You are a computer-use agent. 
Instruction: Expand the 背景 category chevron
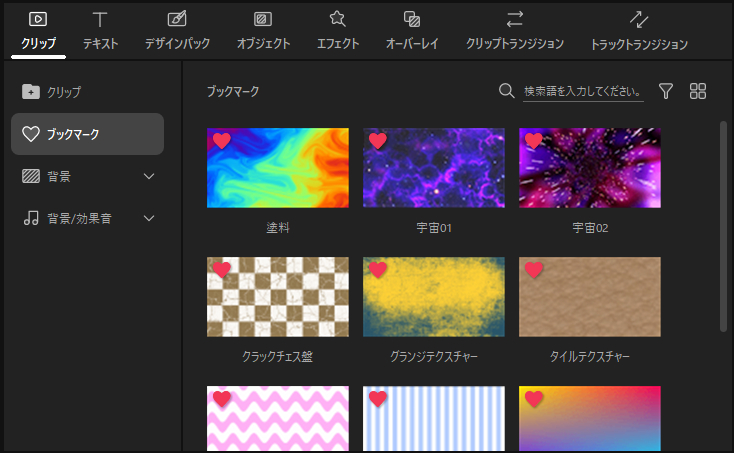click(x=150, y=176)
